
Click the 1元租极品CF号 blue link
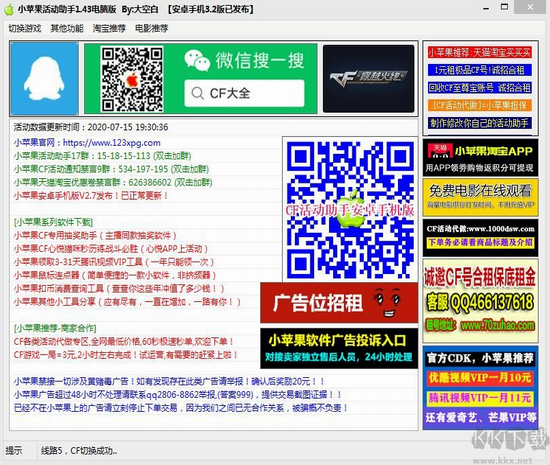pos(479,70)
